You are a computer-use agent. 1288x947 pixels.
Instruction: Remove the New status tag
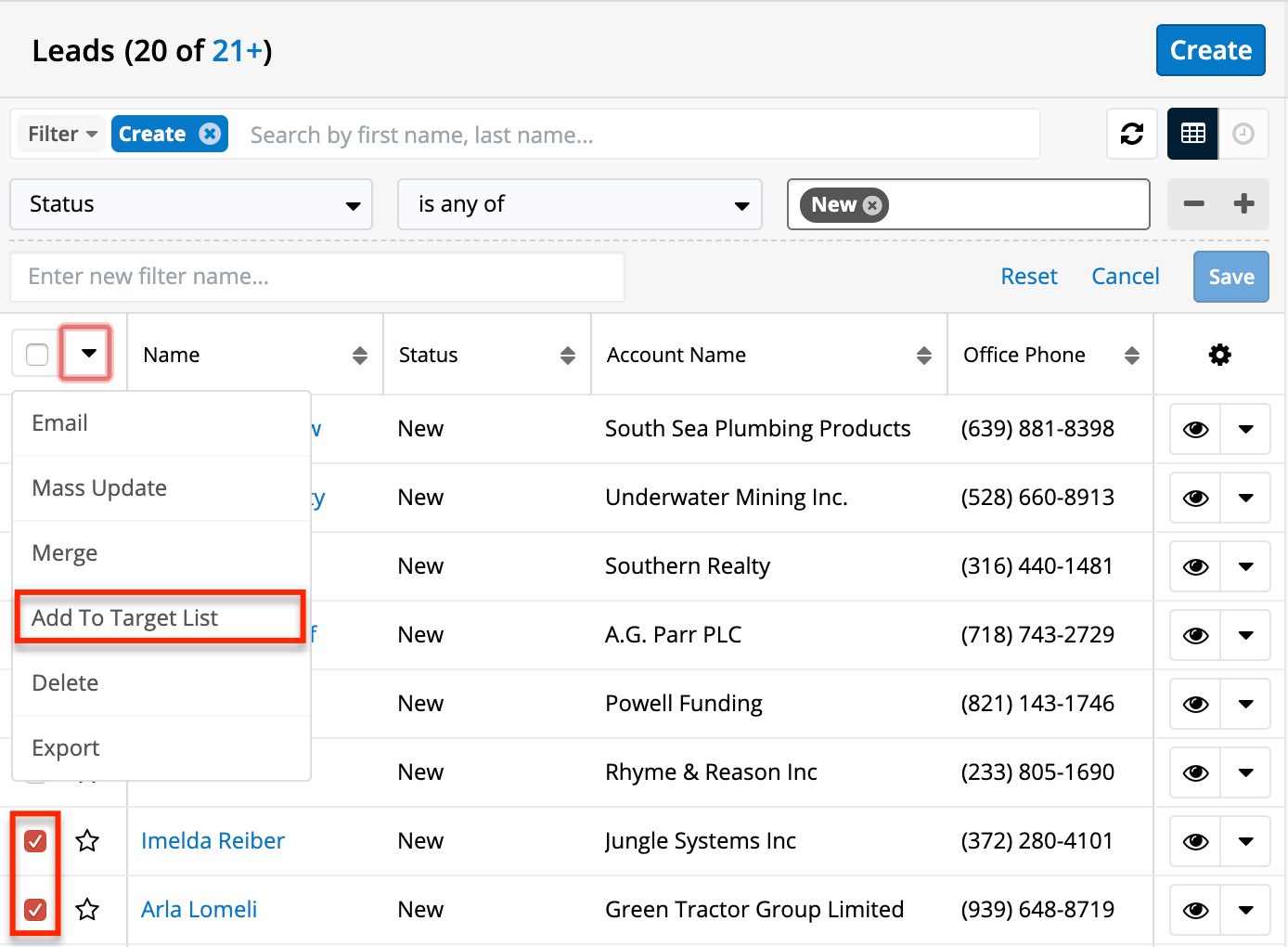click(872, 205)
